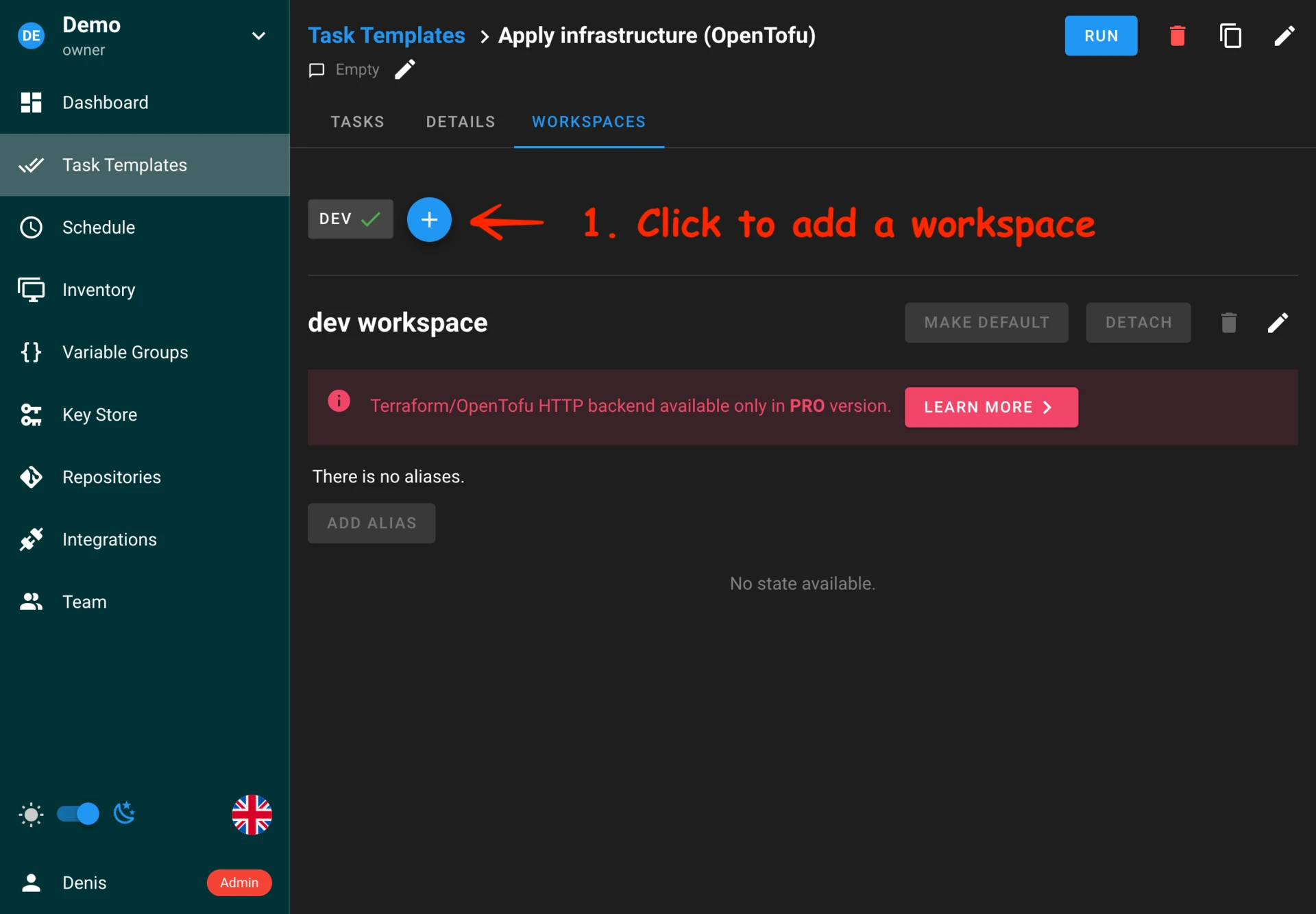Viewport: 1316px width, 914px height.
Task: Switch to the DETAILS tab
Action: coord(461,122)
